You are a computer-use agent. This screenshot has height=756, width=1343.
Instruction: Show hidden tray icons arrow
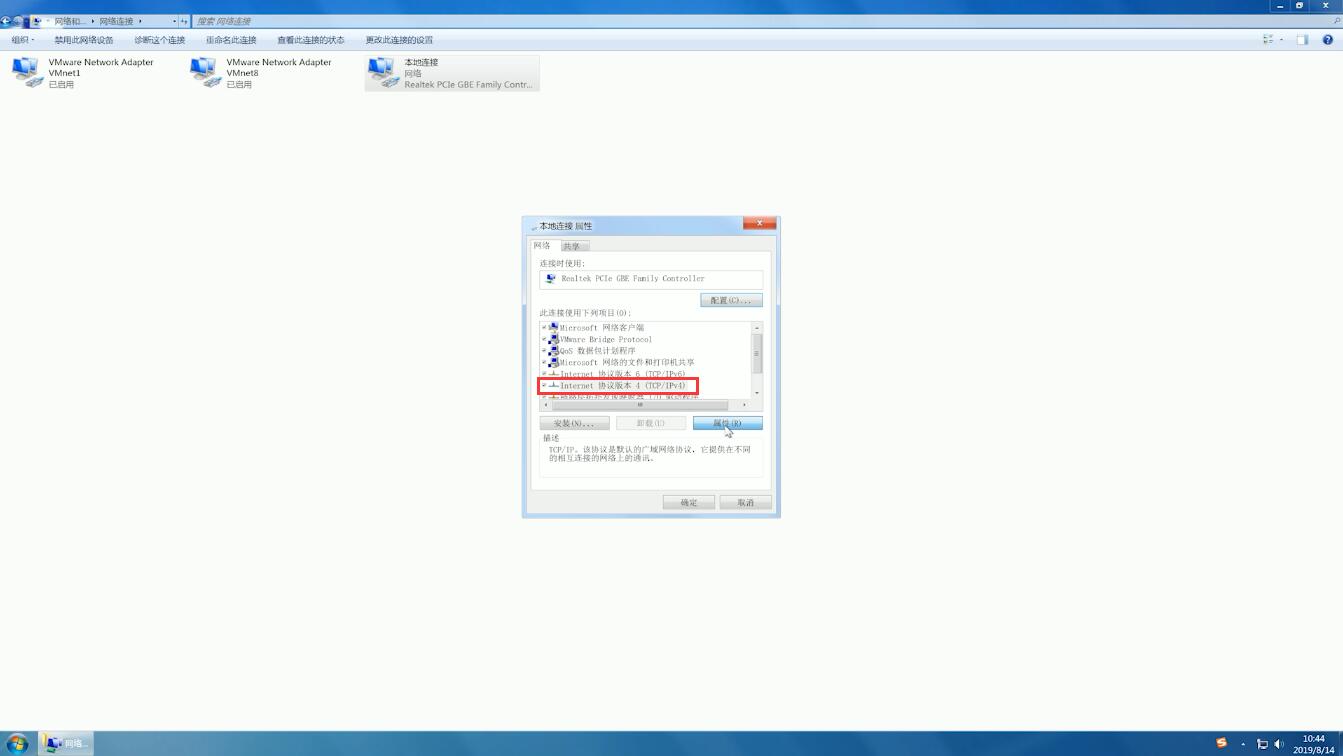[1243, 744]
